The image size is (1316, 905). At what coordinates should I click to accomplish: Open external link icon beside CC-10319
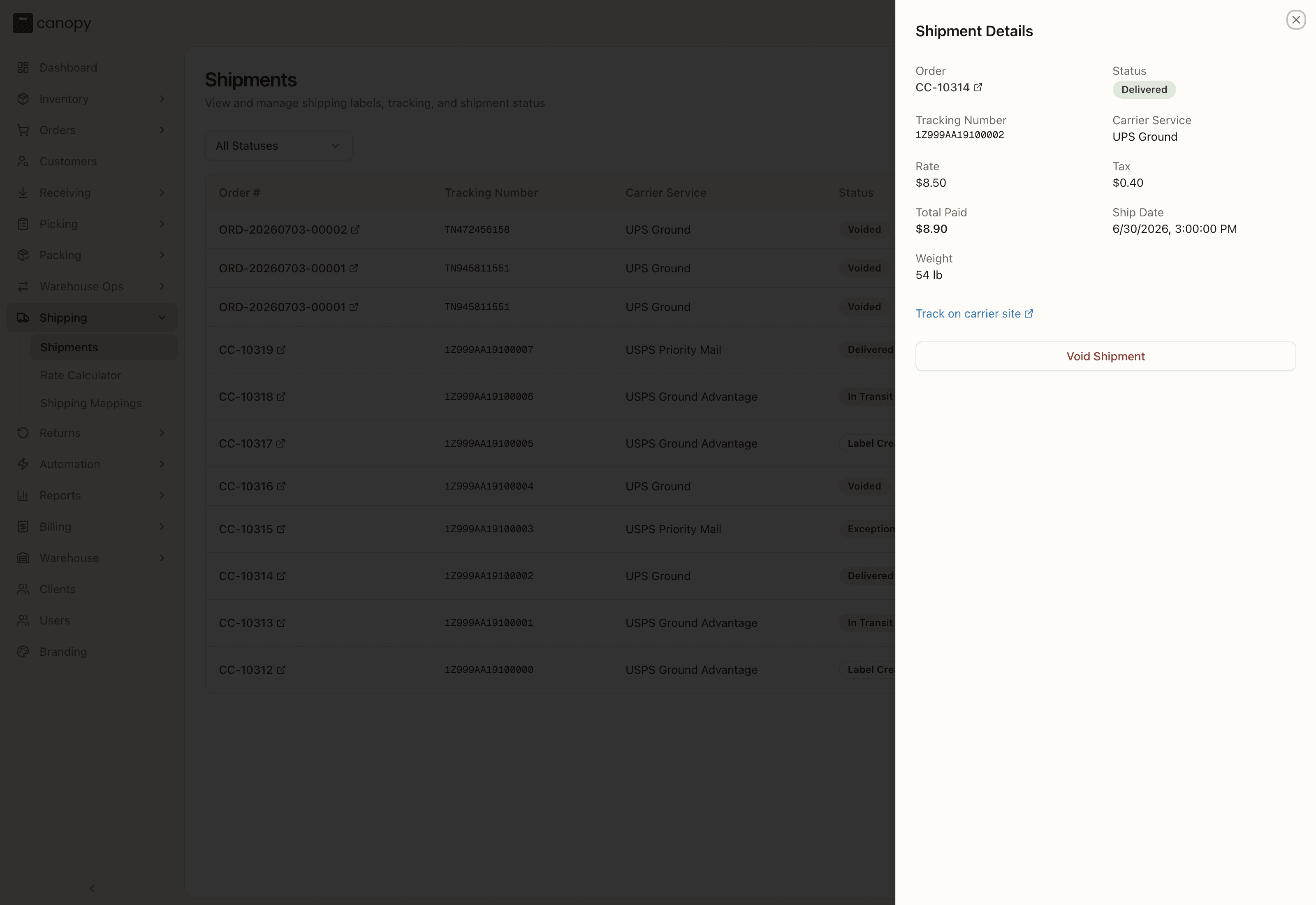[x=281, y=350]
